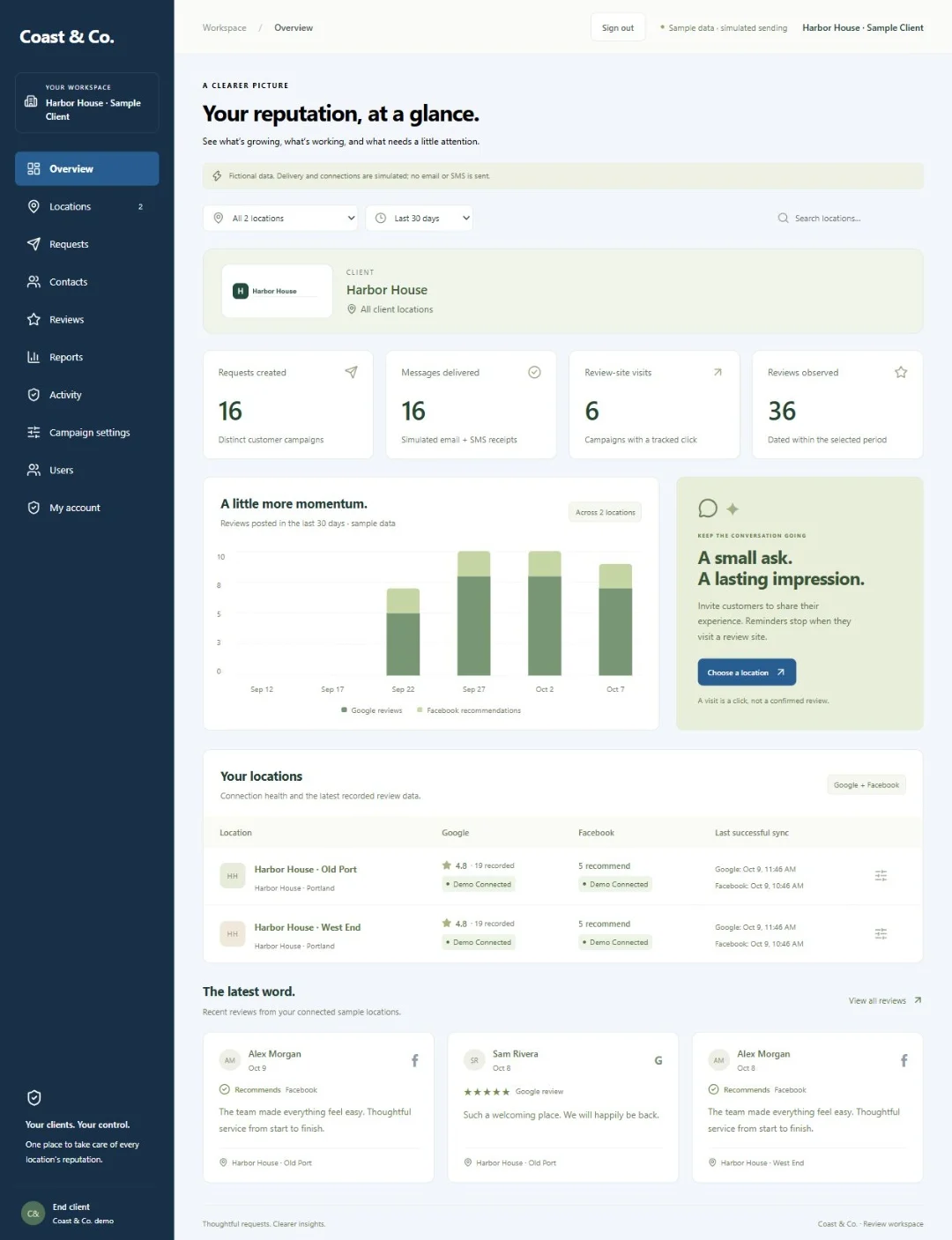Screen dimensions: 952x1240
Task: Click West End Facebook Demo Connected badge
Action: (x=615, y=942)
